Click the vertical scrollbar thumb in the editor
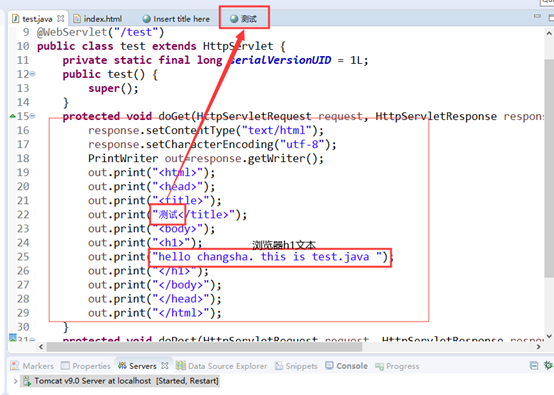 click(x=549, y=168)
